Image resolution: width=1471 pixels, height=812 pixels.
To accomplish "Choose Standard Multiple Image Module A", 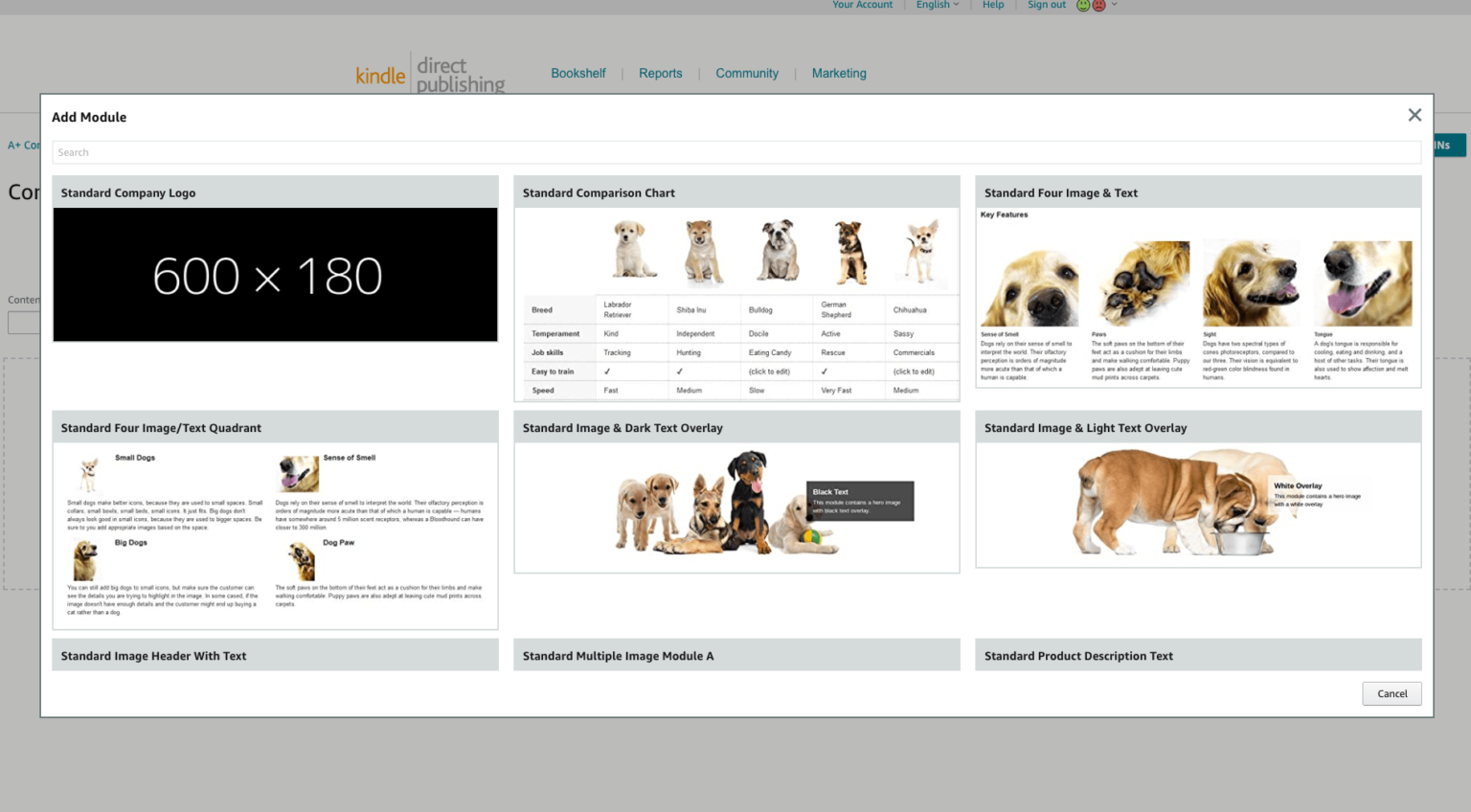I will [x=736, y=655].
